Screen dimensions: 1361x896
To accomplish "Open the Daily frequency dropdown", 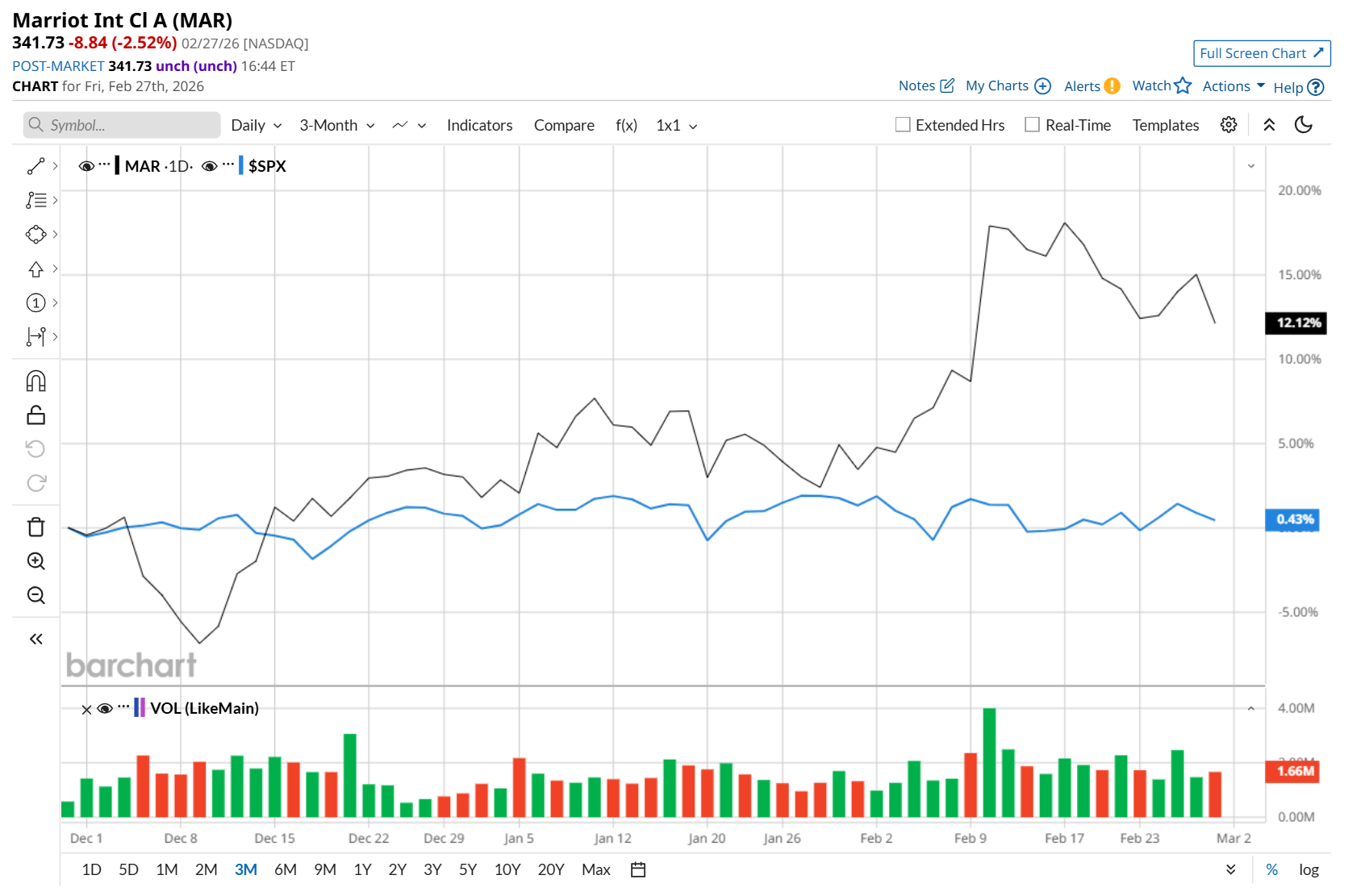I will (x=257, y=125).
